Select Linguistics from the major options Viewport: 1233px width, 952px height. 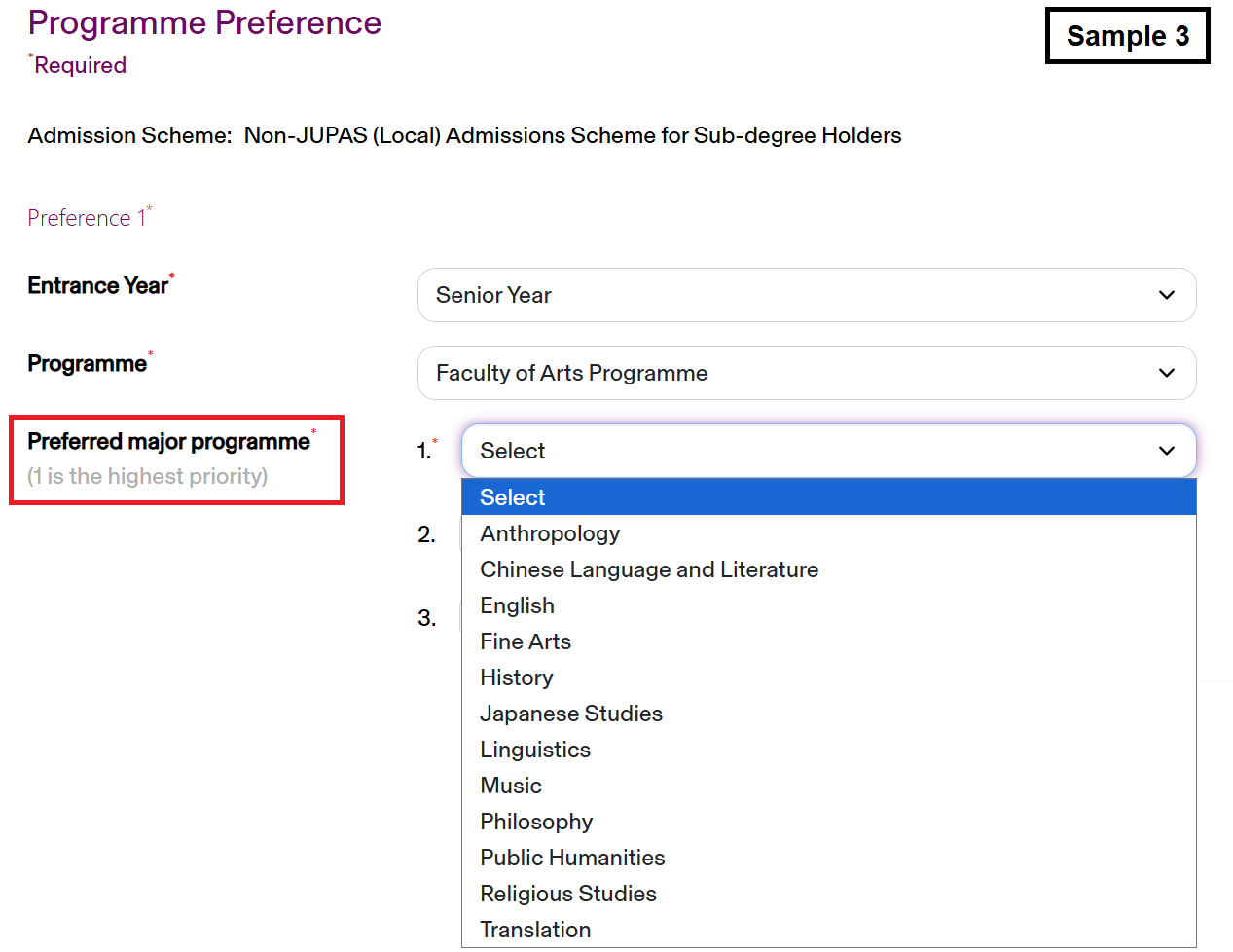(535, 750)
